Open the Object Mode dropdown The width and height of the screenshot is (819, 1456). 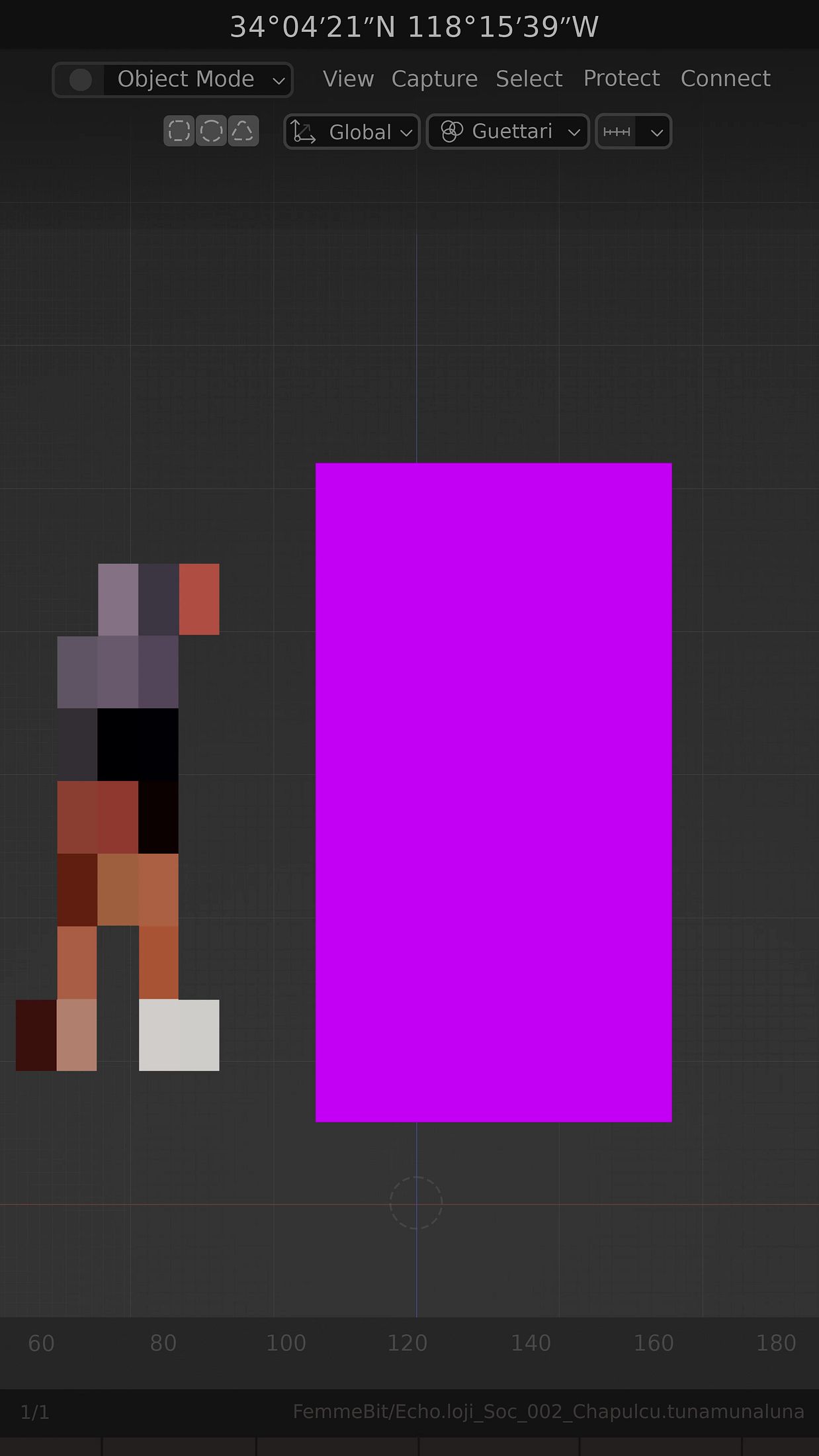tap(173, 80)
